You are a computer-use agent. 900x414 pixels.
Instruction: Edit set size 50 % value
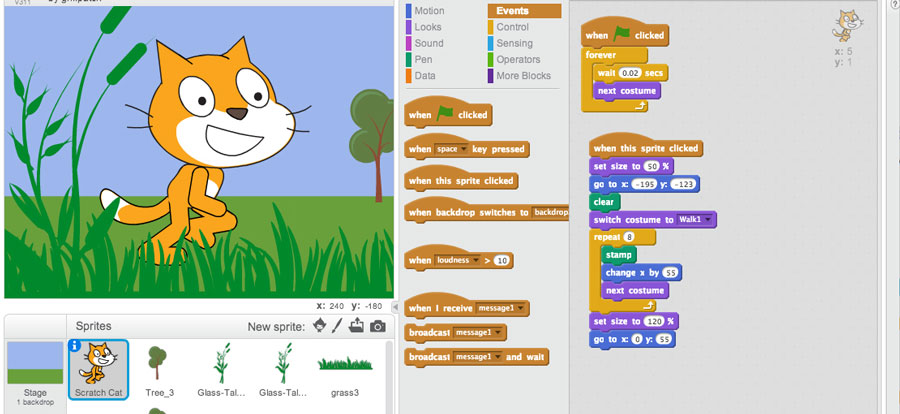(651, 167)
